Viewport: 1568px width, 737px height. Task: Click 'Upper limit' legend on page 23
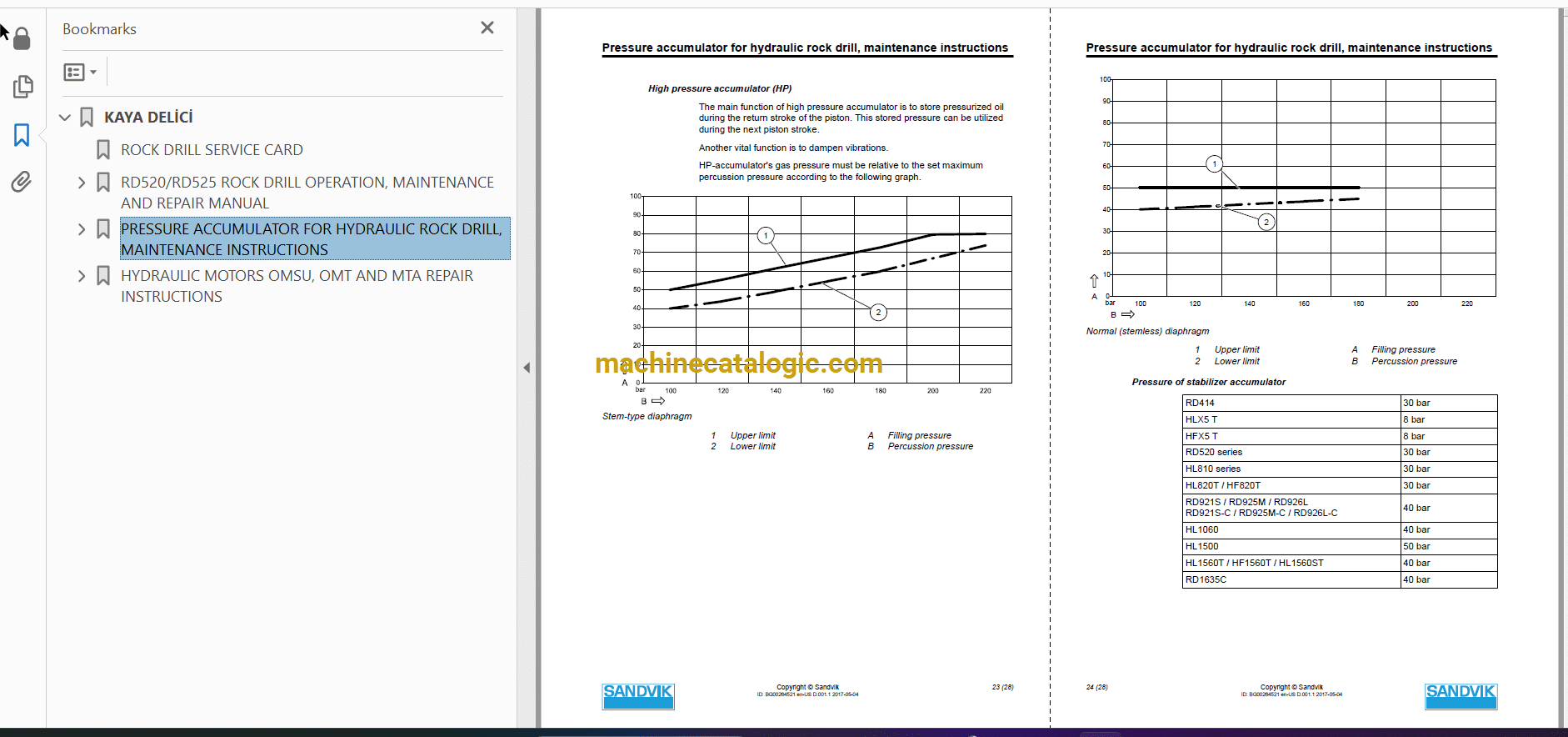[x=752, y=435]
